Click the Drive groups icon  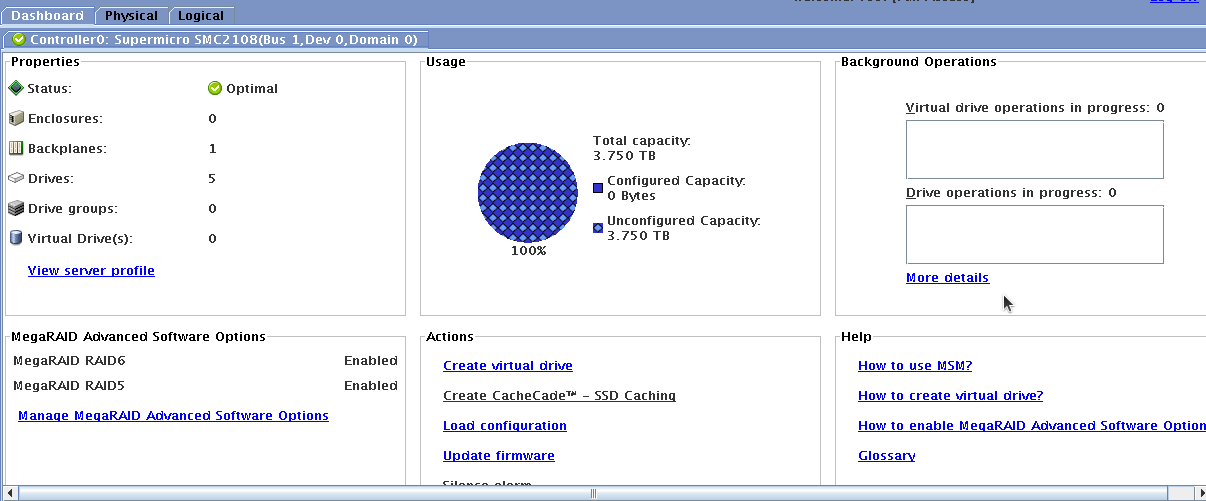[16, 208]
